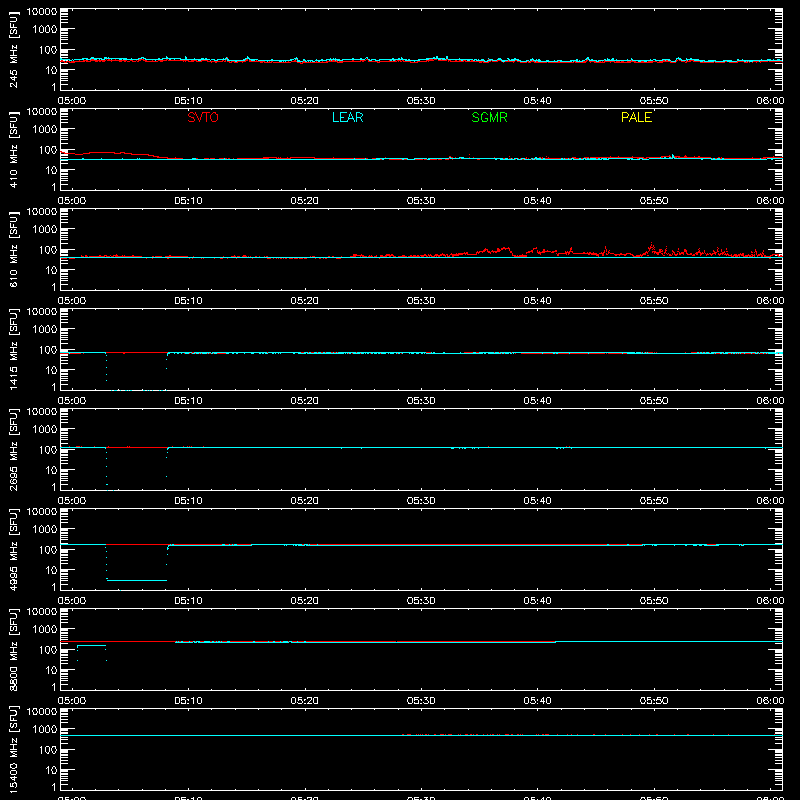The height and width of the screenshot is (800, 800).
Task: Click the 10000 y-axis value on 2695 MHz plot
Action: [42, 412]
